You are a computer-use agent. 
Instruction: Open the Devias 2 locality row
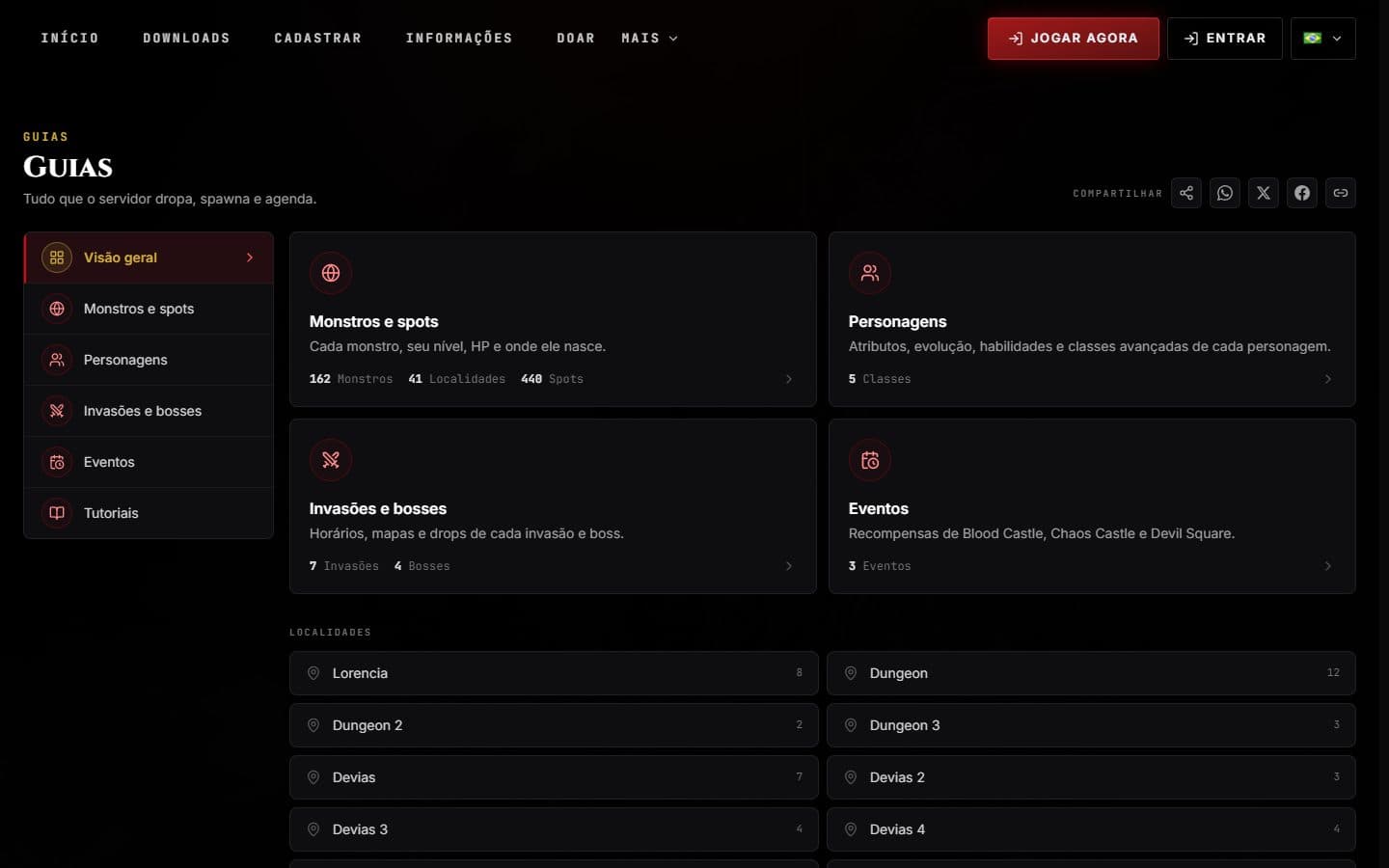coord(1091,777)
